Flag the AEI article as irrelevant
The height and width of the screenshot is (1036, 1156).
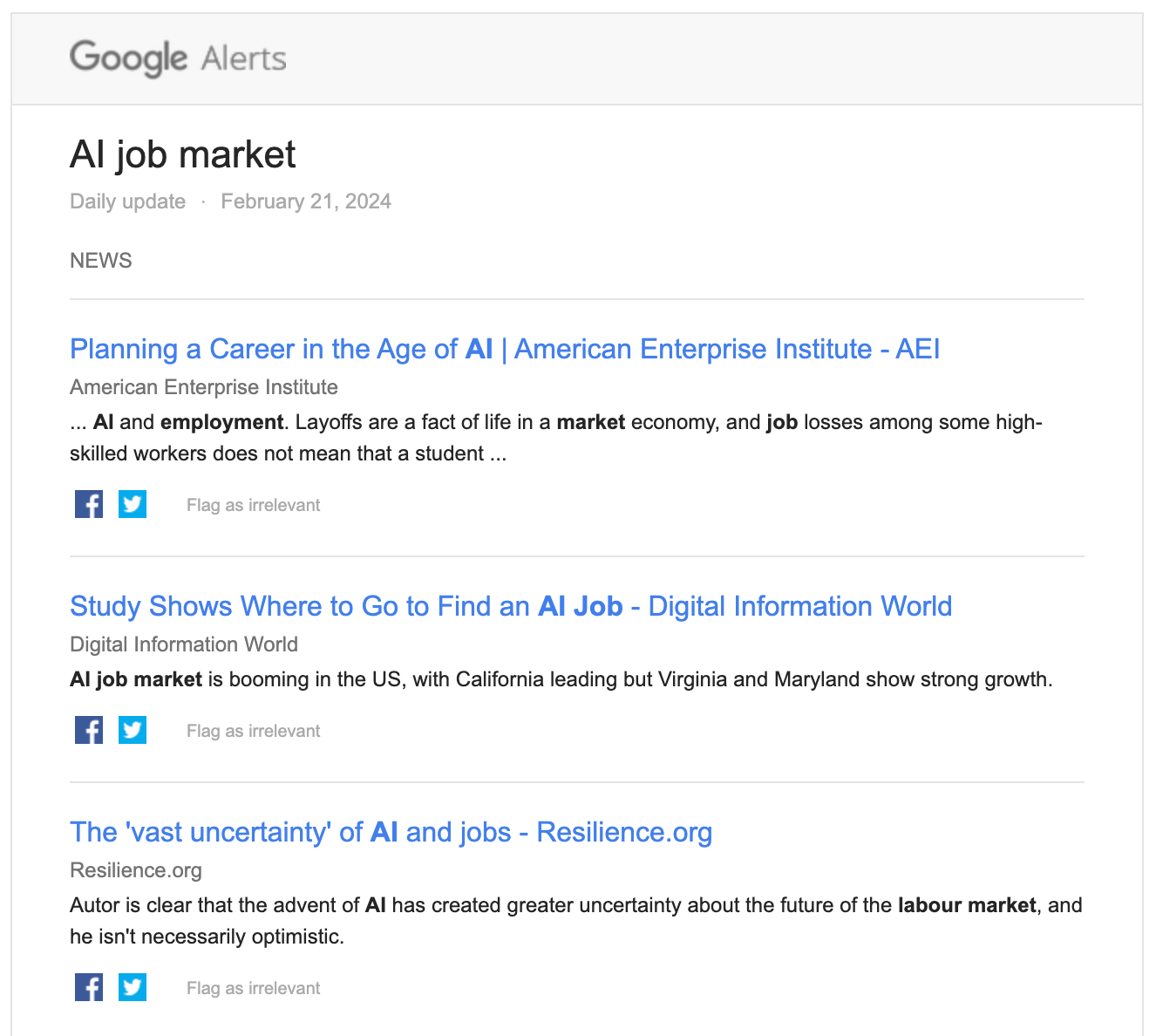(x=253, y=504)
